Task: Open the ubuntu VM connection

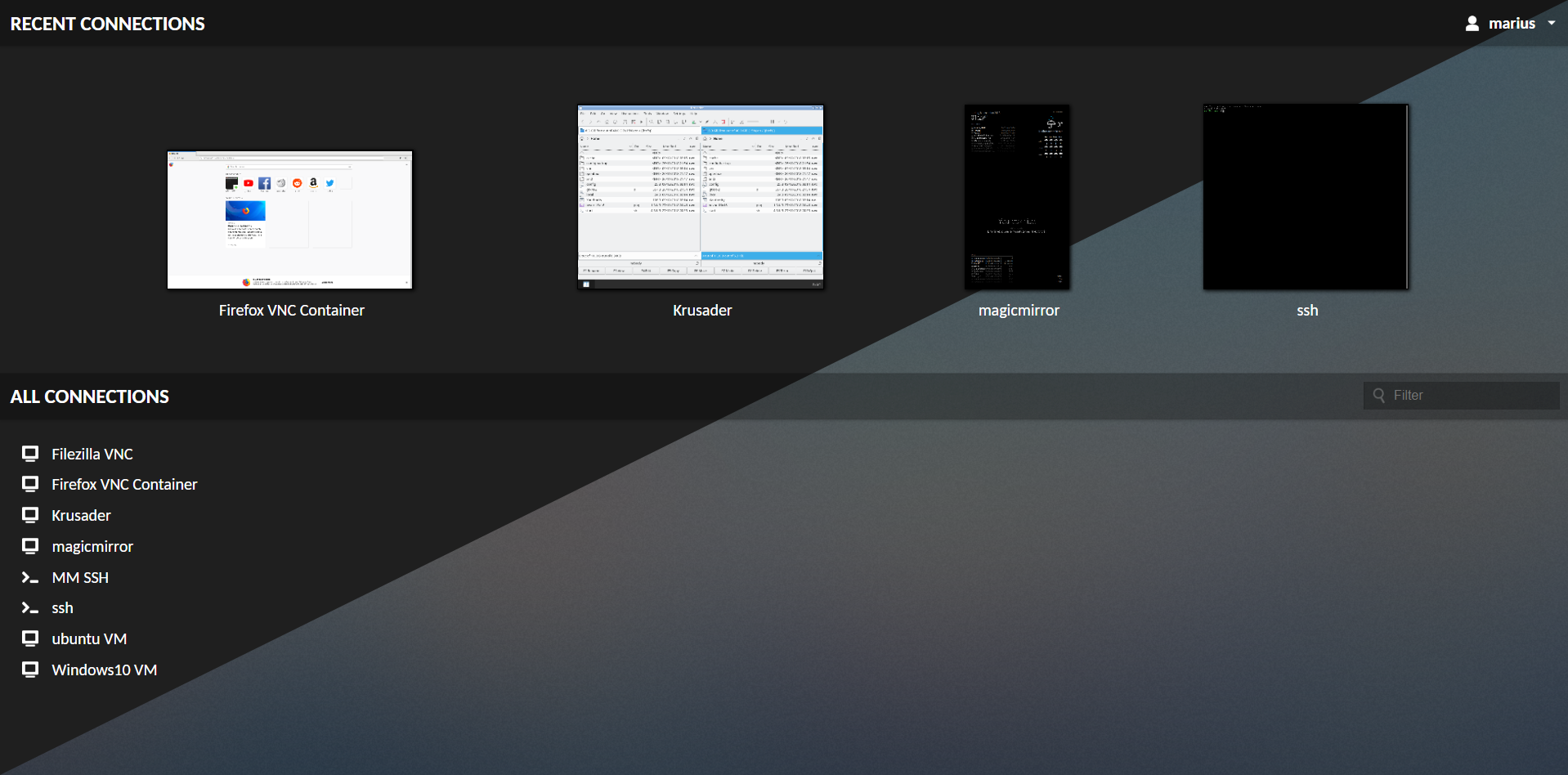Action: coord(89,639)
